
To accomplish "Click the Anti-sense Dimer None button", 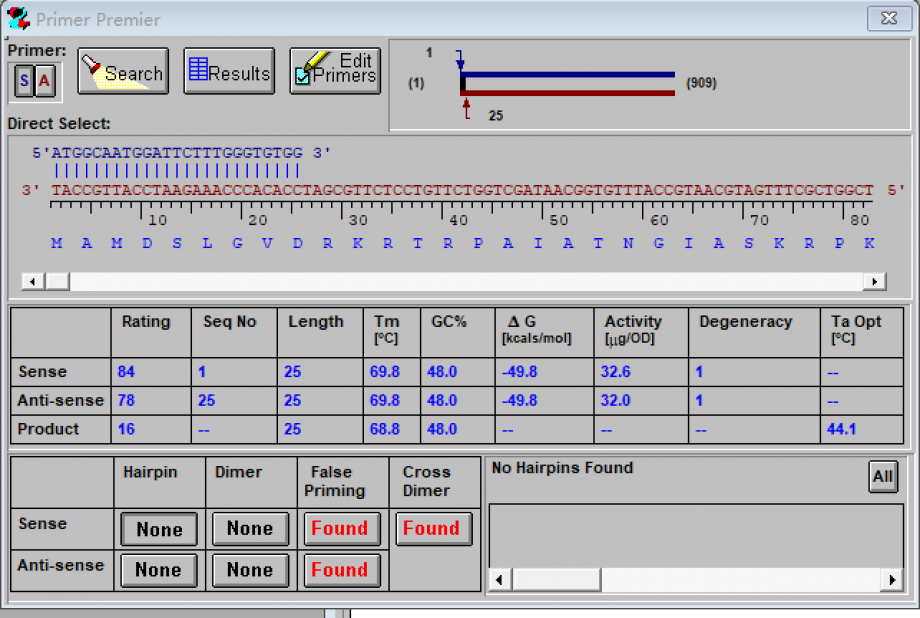I will [x=249, y=570].
